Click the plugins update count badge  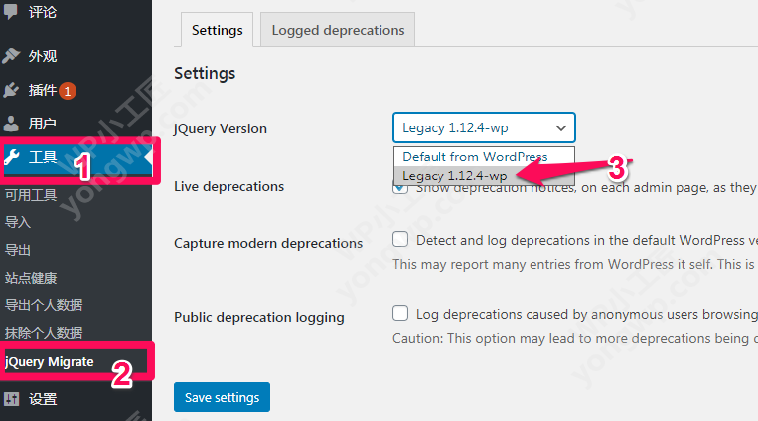coord(68,91)
